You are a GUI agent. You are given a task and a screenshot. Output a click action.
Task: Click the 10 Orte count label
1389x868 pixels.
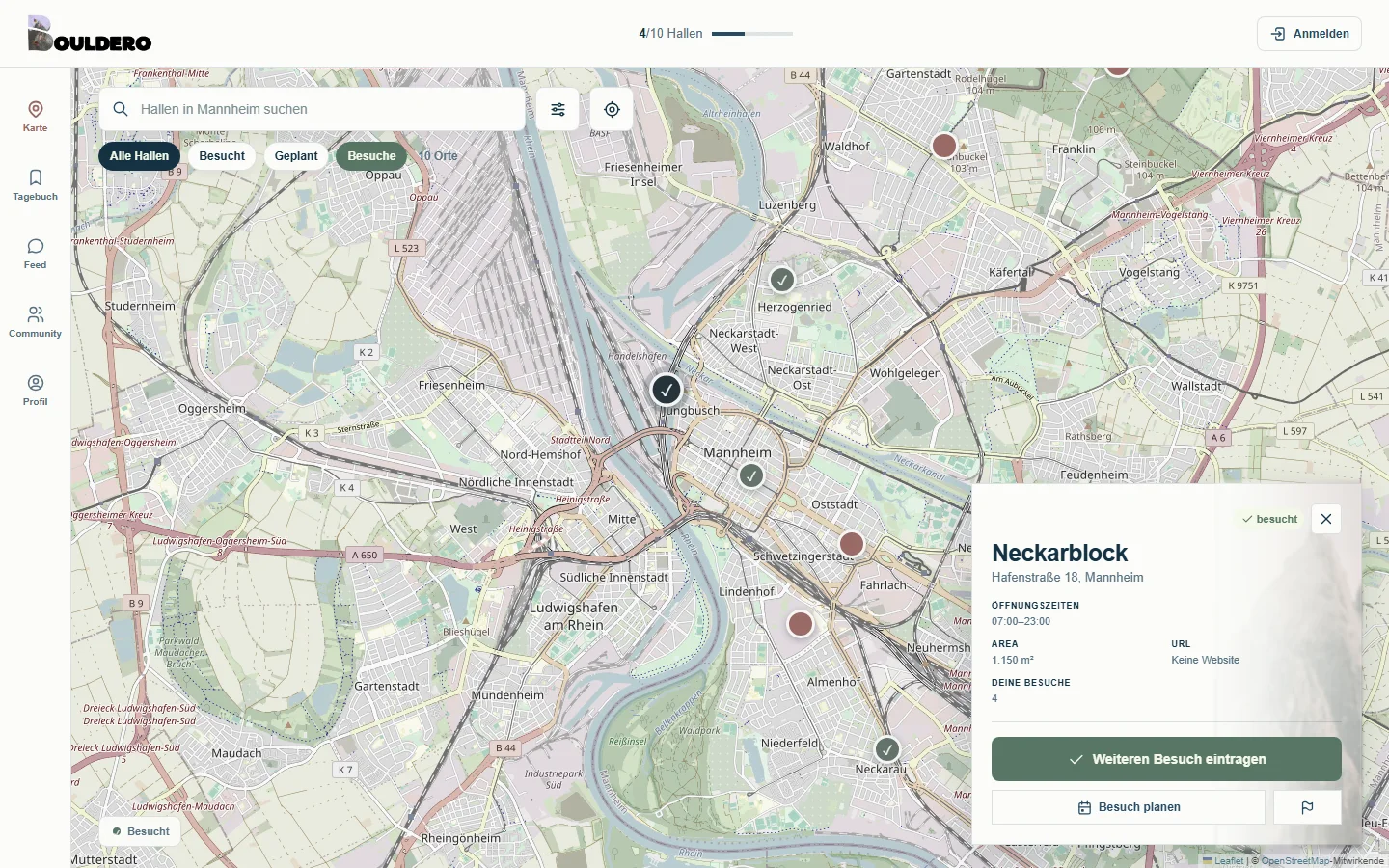(x=439, y=156)
